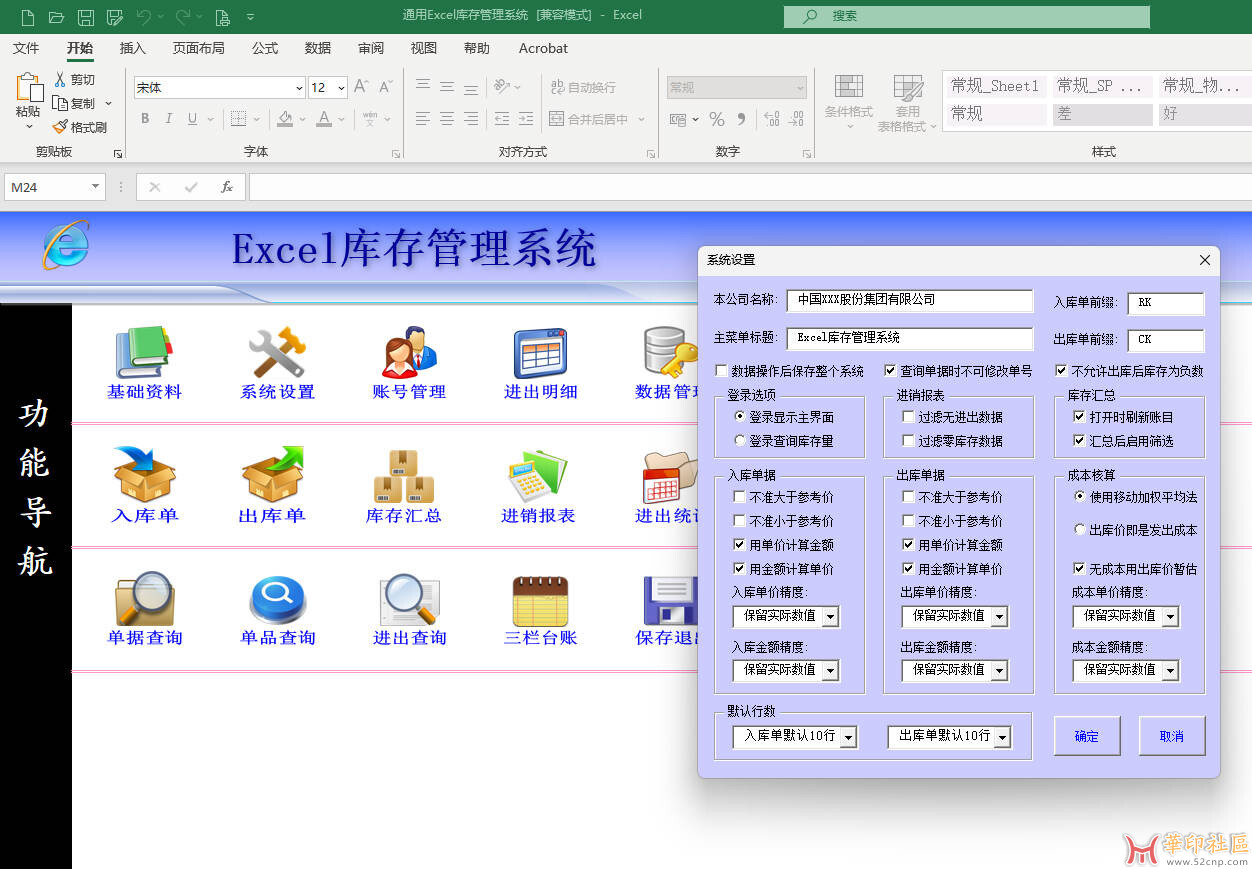The height and width of the screenshot is (869, 1252).
Task: Uncheck 无成本用出库价暂估
Action: click(x=1079, y=569)
